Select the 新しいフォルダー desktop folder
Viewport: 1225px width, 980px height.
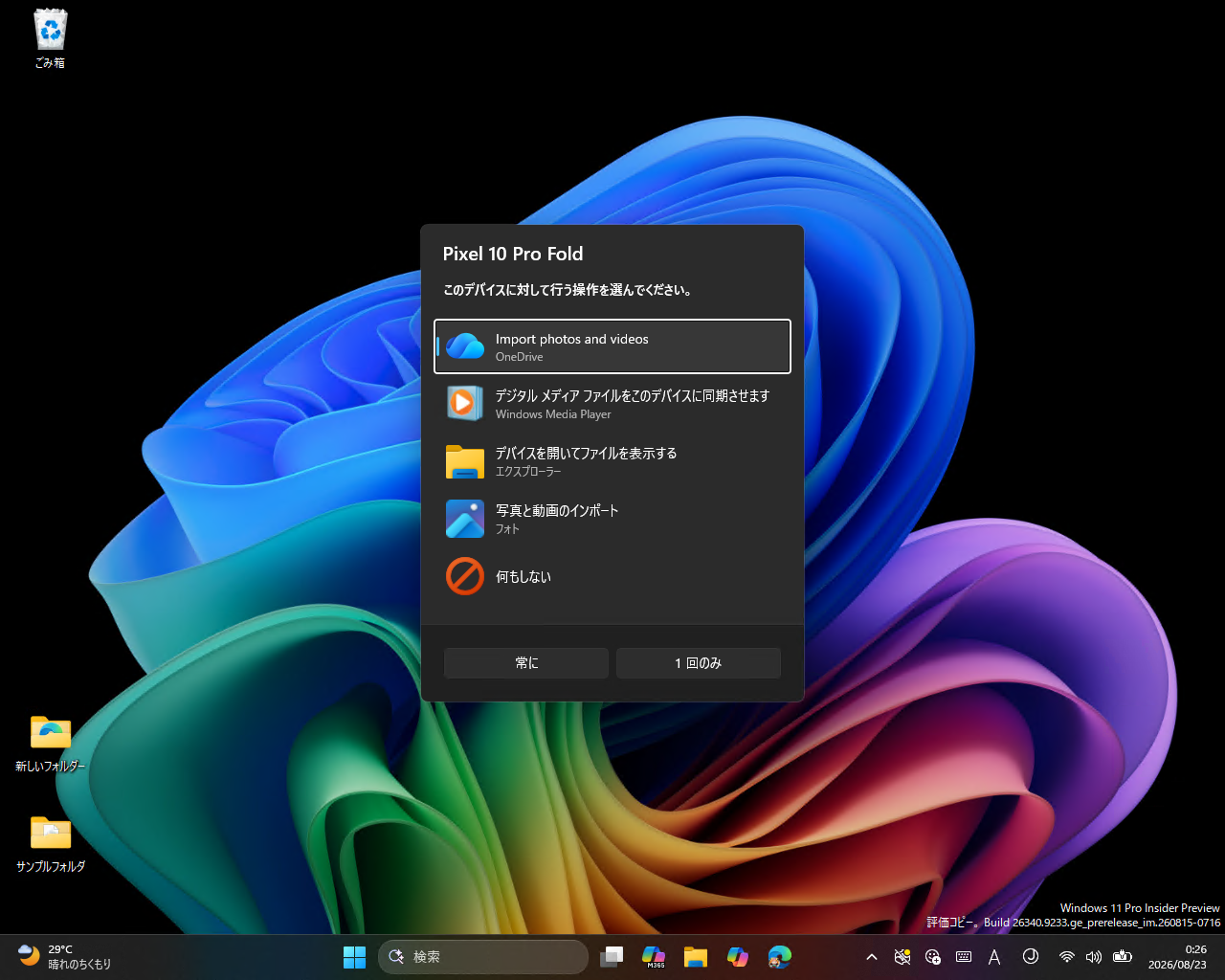tap(51, 744)
